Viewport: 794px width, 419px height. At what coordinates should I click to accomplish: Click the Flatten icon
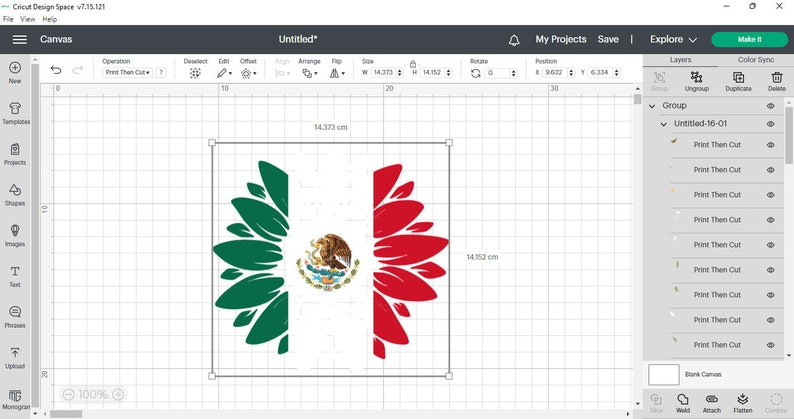[x=742, y=401]
